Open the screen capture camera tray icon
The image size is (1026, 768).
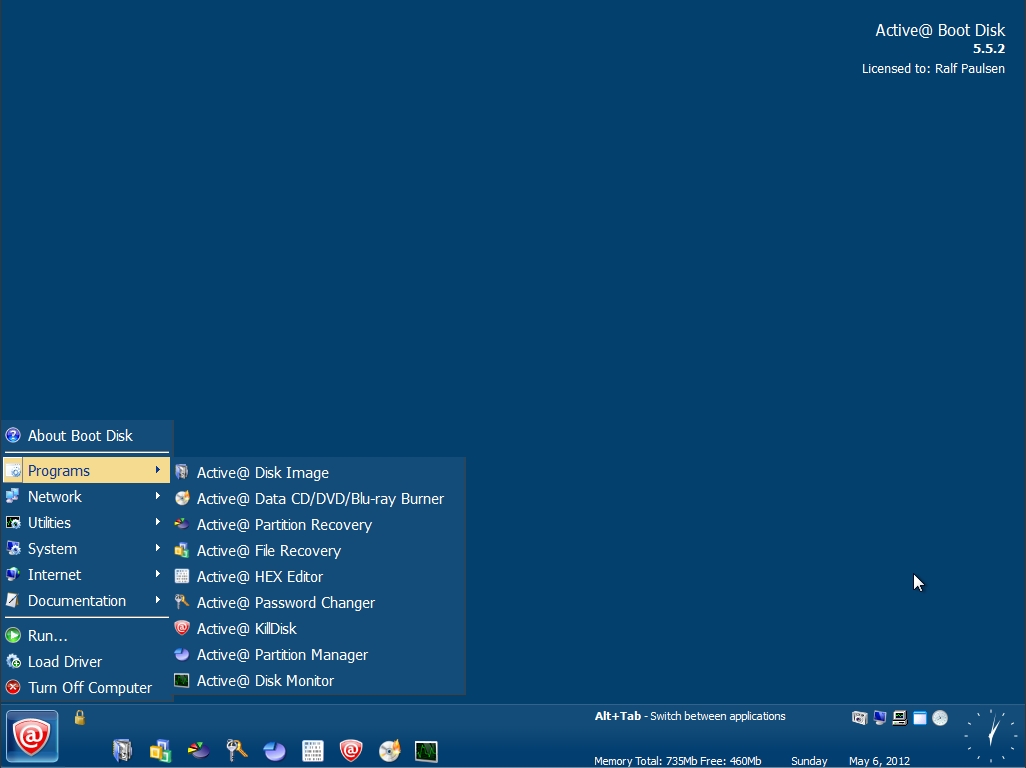coord(859,718)
